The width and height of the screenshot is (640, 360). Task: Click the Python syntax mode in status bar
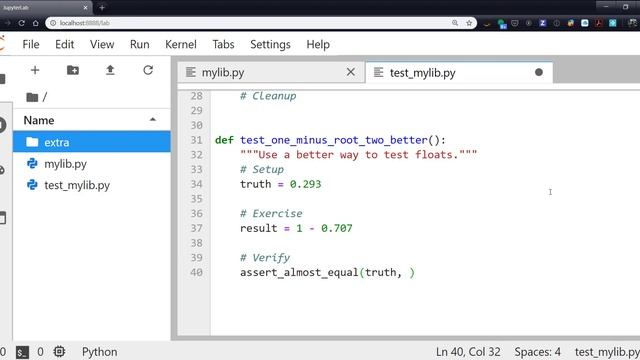(x=100, y=352)
